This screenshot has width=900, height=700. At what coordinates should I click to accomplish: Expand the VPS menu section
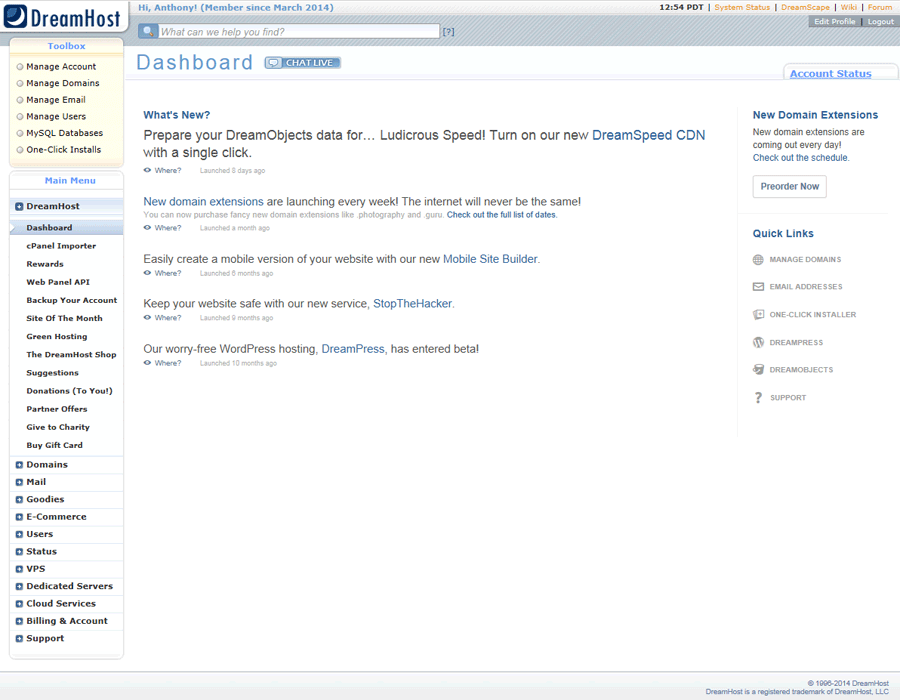click(19, 569)
